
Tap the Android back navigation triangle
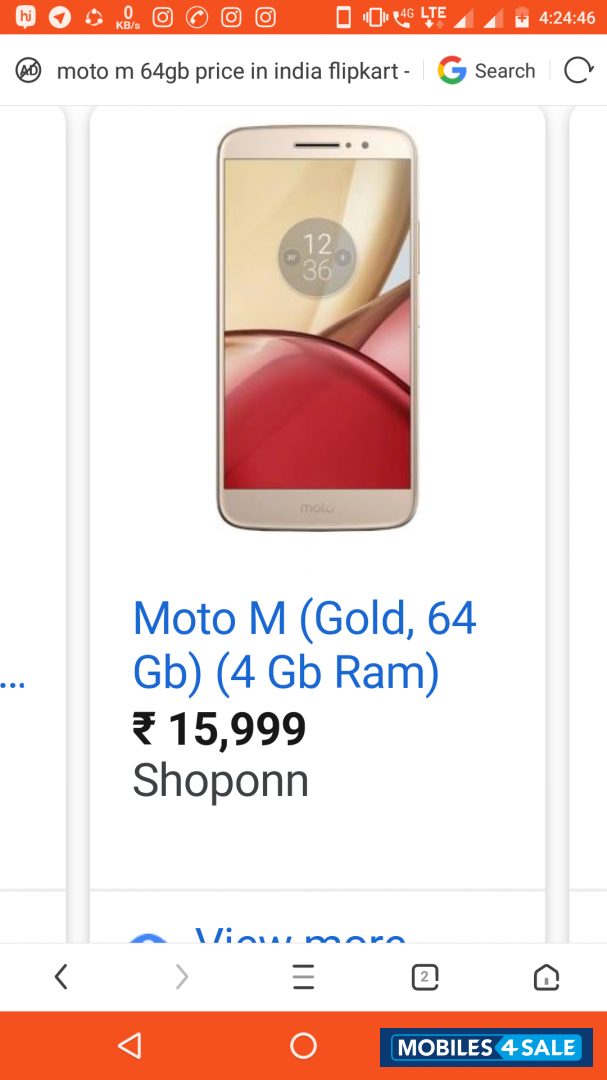click(x=130, y=1044)
